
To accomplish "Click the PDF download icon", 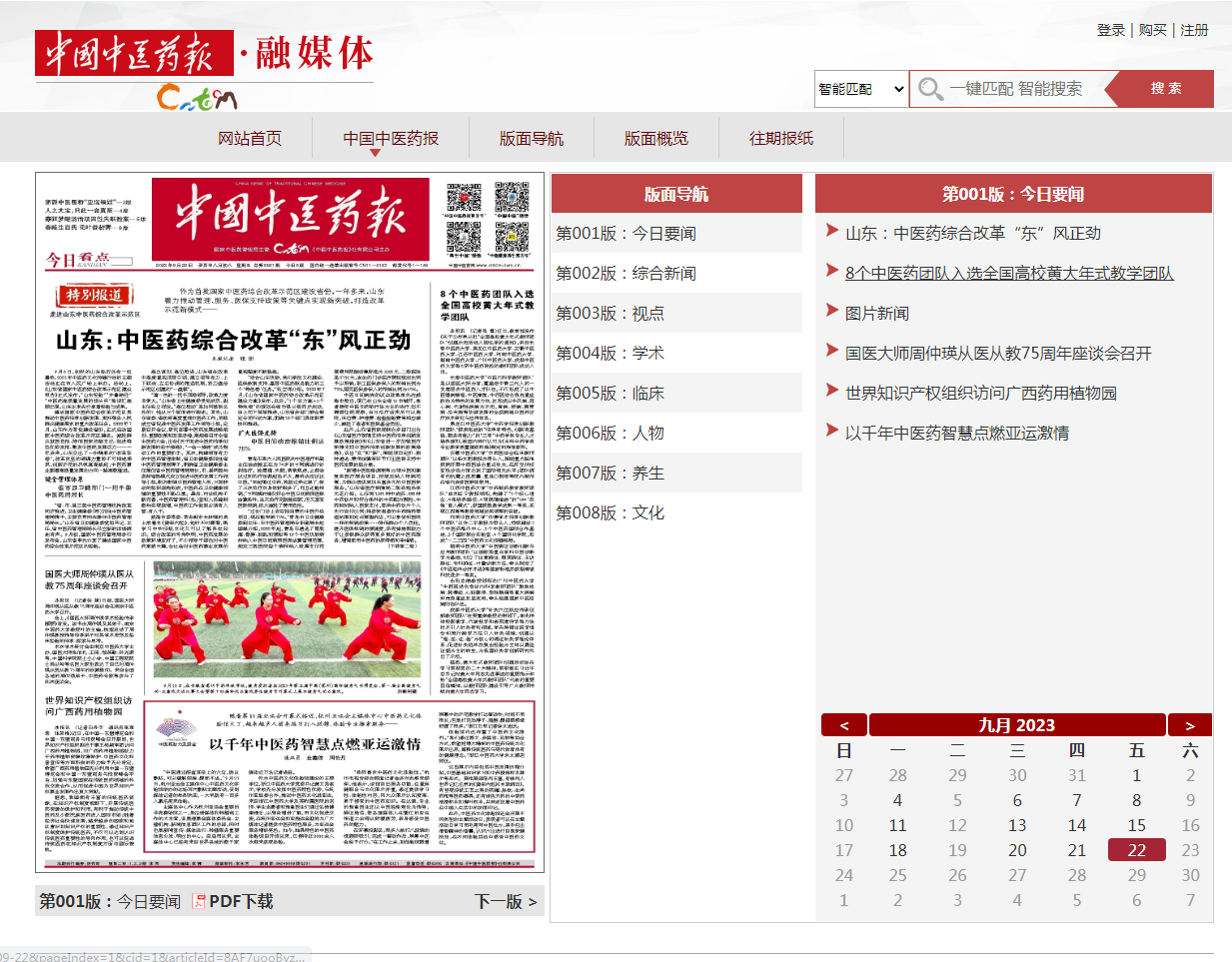I will pyautogui.click(x=199, y=901).
